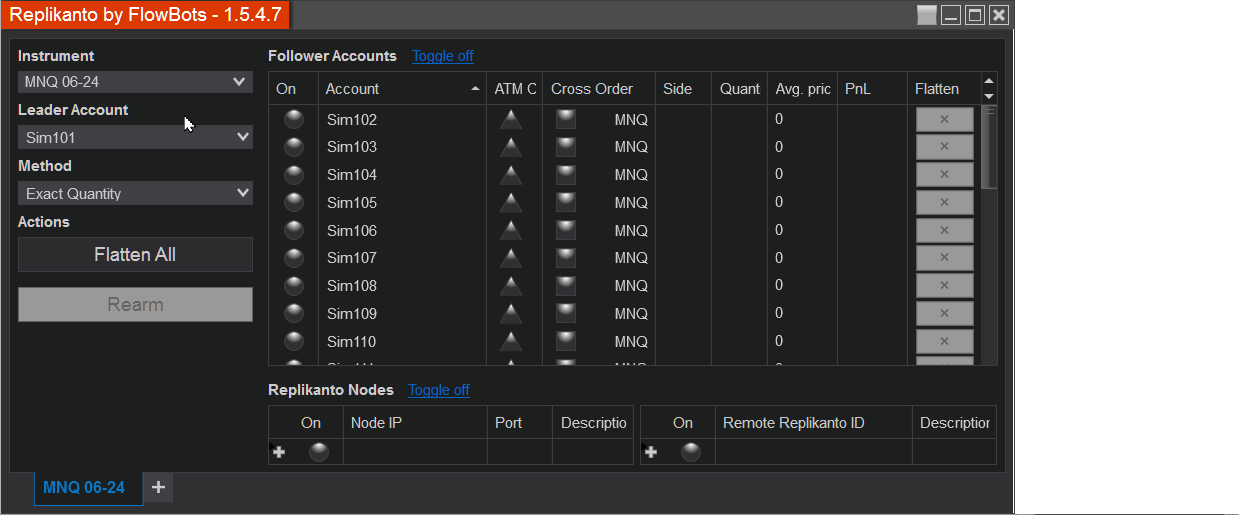Click the follower accounts vertical scrollbar thumb
Viewport: 1239px width, 515px height.
click(x=989, y=147)
